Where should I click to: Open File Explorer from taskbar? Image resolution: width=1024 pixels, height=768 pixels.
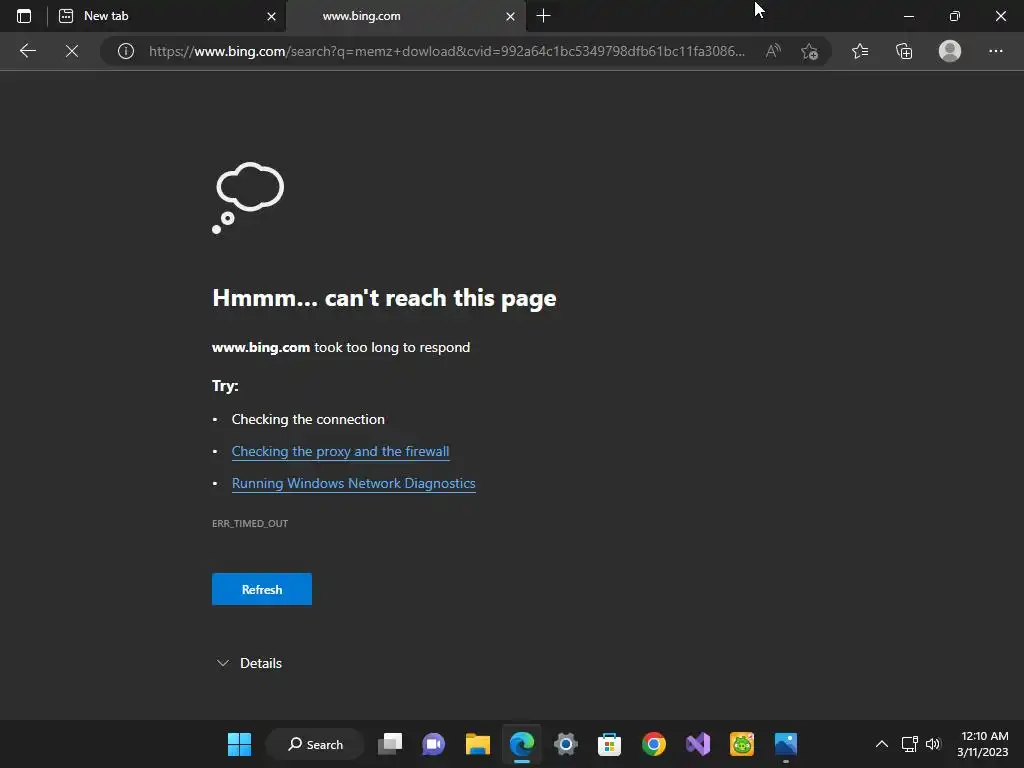477,744
